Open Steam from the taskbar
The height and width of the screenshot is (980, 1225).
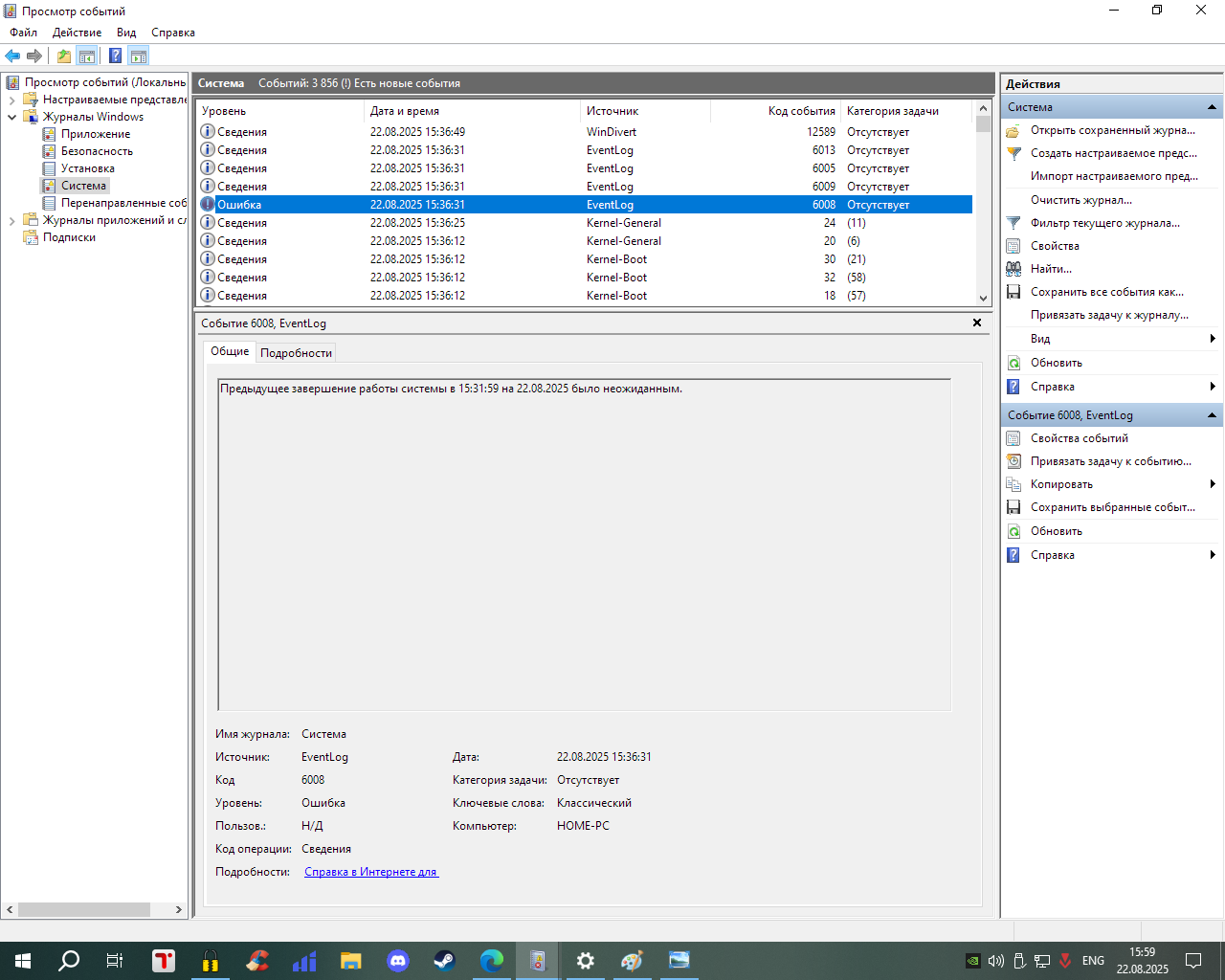coord(444,961)
